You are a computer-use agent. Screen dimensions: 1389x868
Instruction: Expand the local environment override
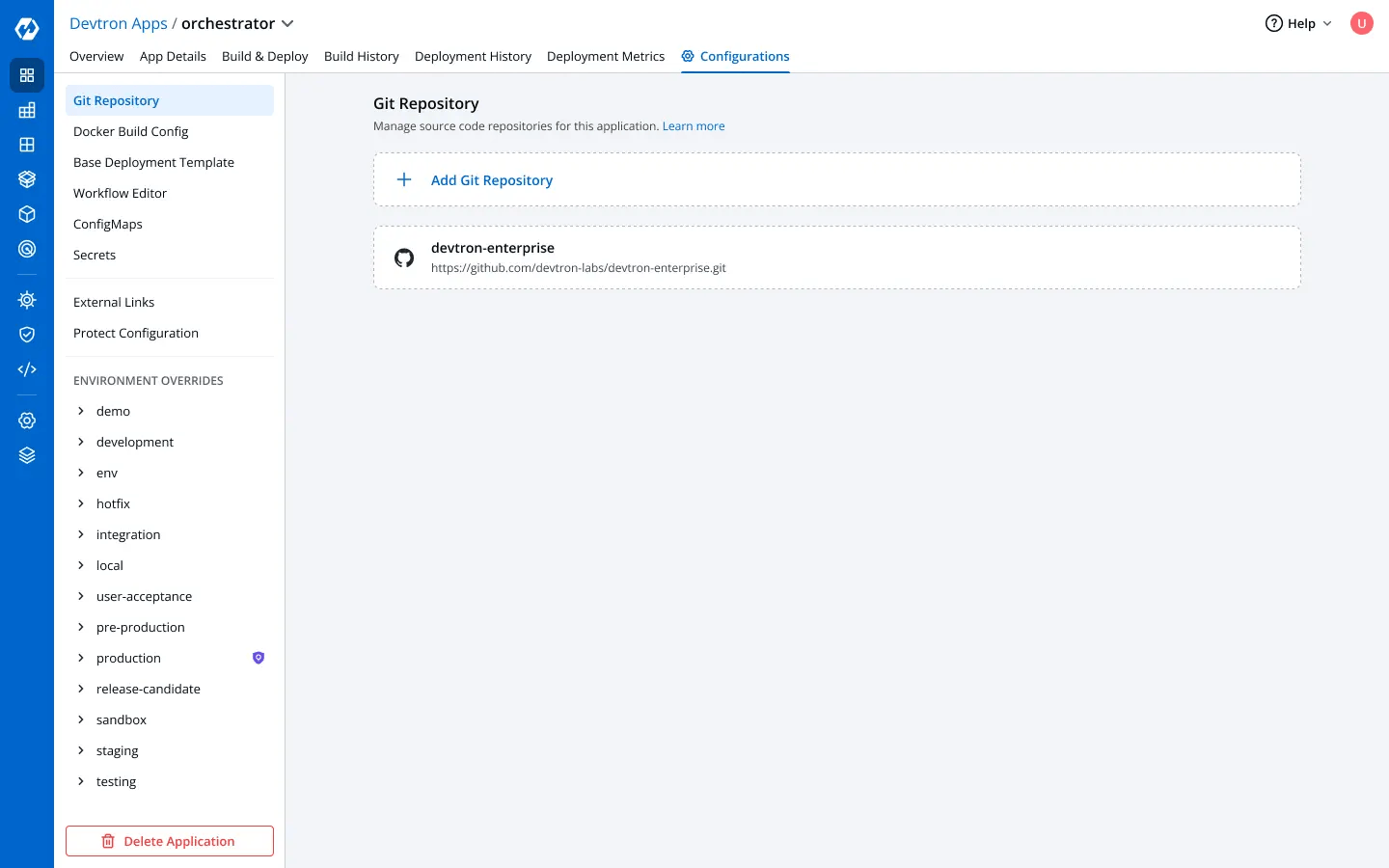coord(81,565)
